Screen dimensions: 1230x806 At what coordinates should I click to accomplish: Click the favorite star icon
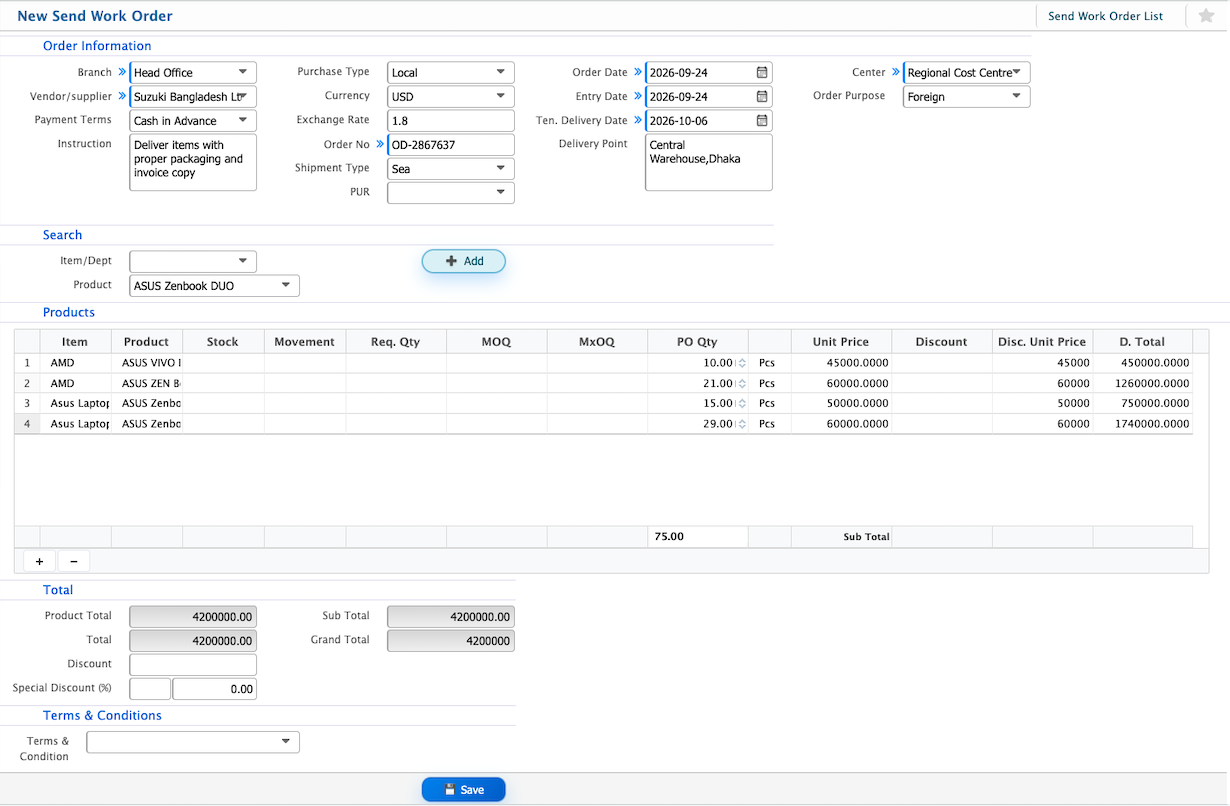(x=1206, y=16)
